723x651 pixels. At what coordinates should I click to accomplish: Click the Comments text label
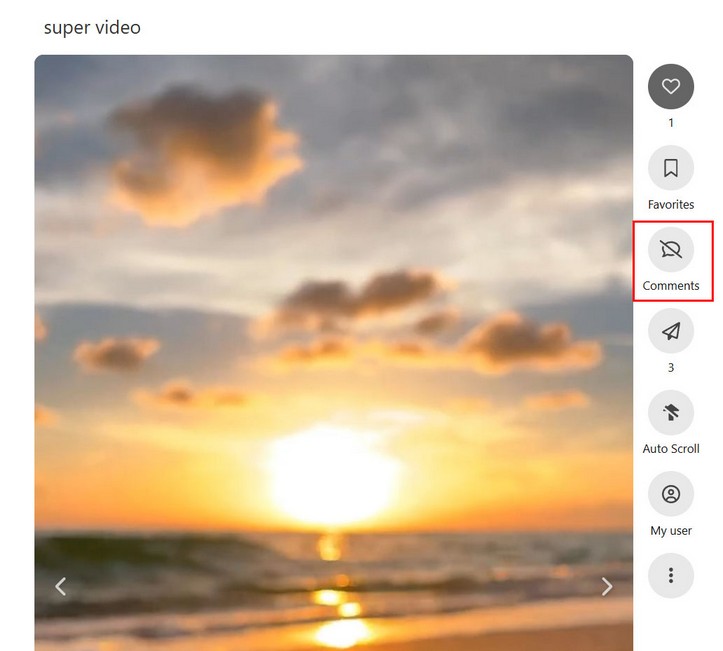point(670,286)
